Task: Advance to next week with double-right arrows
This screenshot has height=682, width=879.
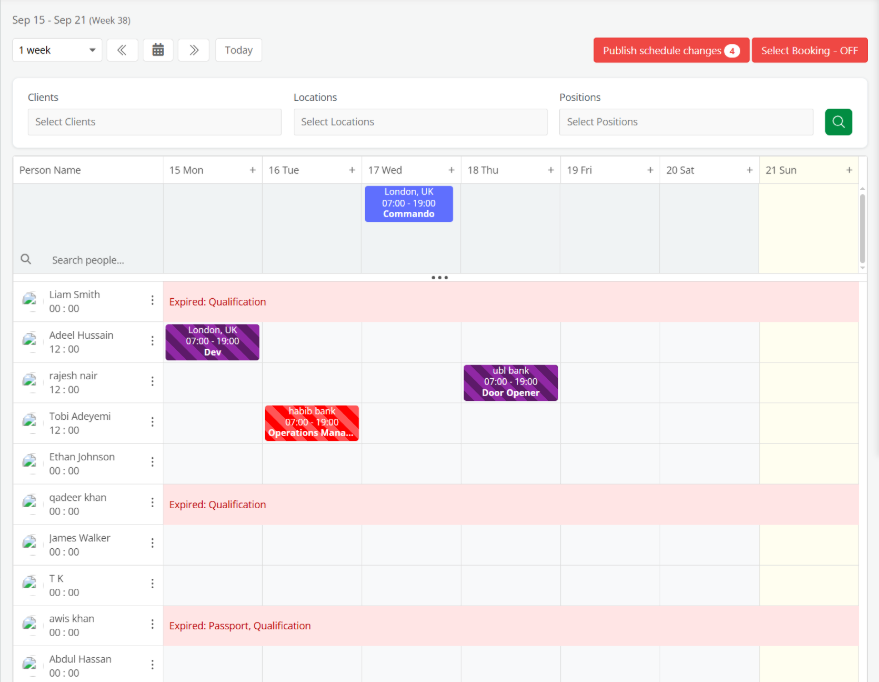Action: tap(193, 50)
